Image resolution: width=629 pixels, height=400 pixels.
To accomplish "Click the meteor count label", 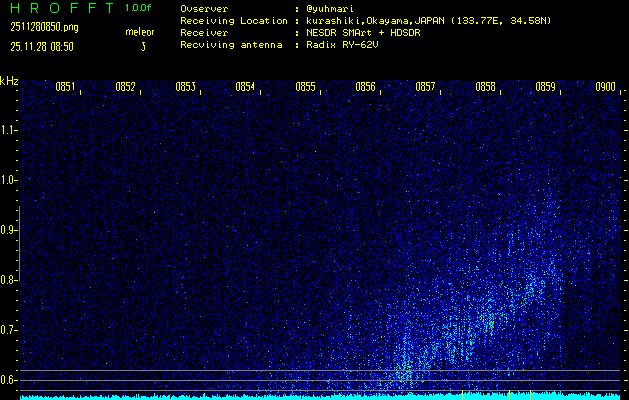I will (140, 32).
